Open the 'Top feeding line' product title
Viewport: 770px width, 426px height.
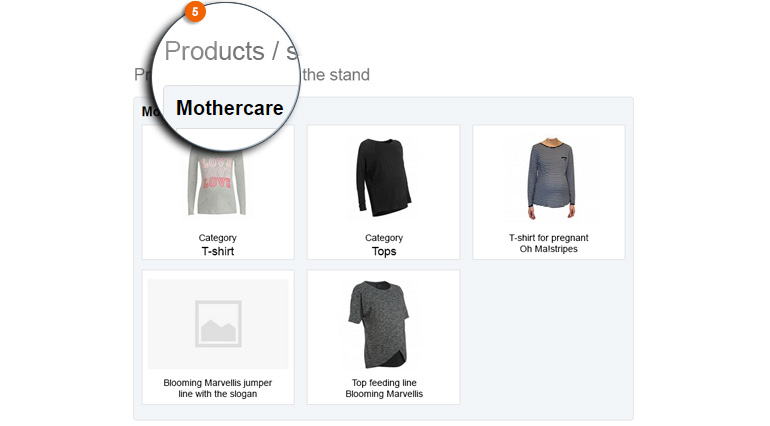tap(384, 383)
